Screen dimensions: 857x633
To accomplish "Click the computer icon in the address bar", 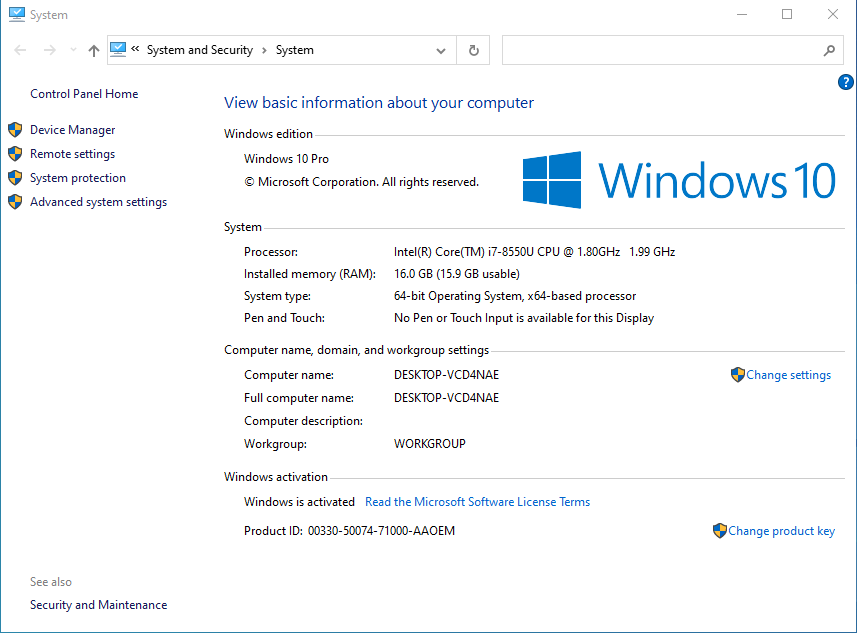I will click(118, 50).
